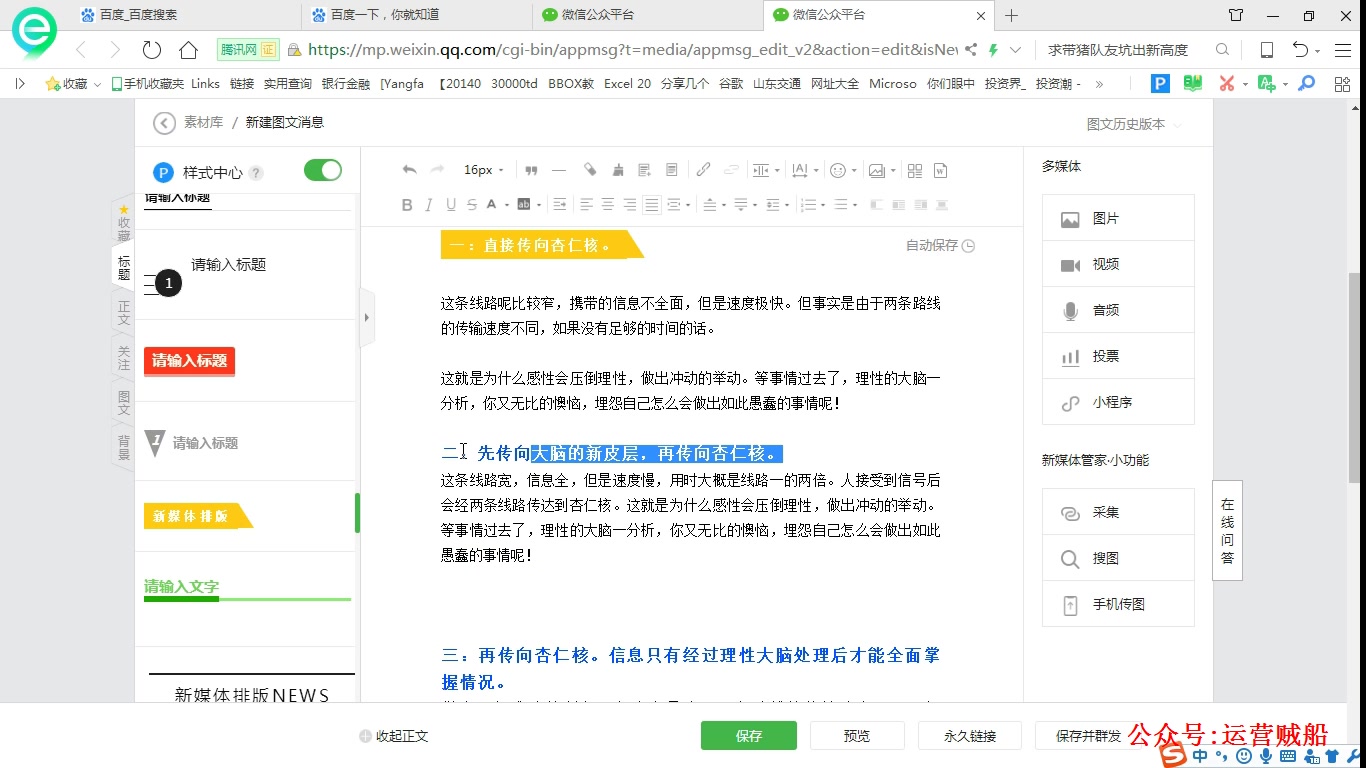Click 保存并群发 button
This screenshot has height=768, width=1366.
click(1088, 736)
